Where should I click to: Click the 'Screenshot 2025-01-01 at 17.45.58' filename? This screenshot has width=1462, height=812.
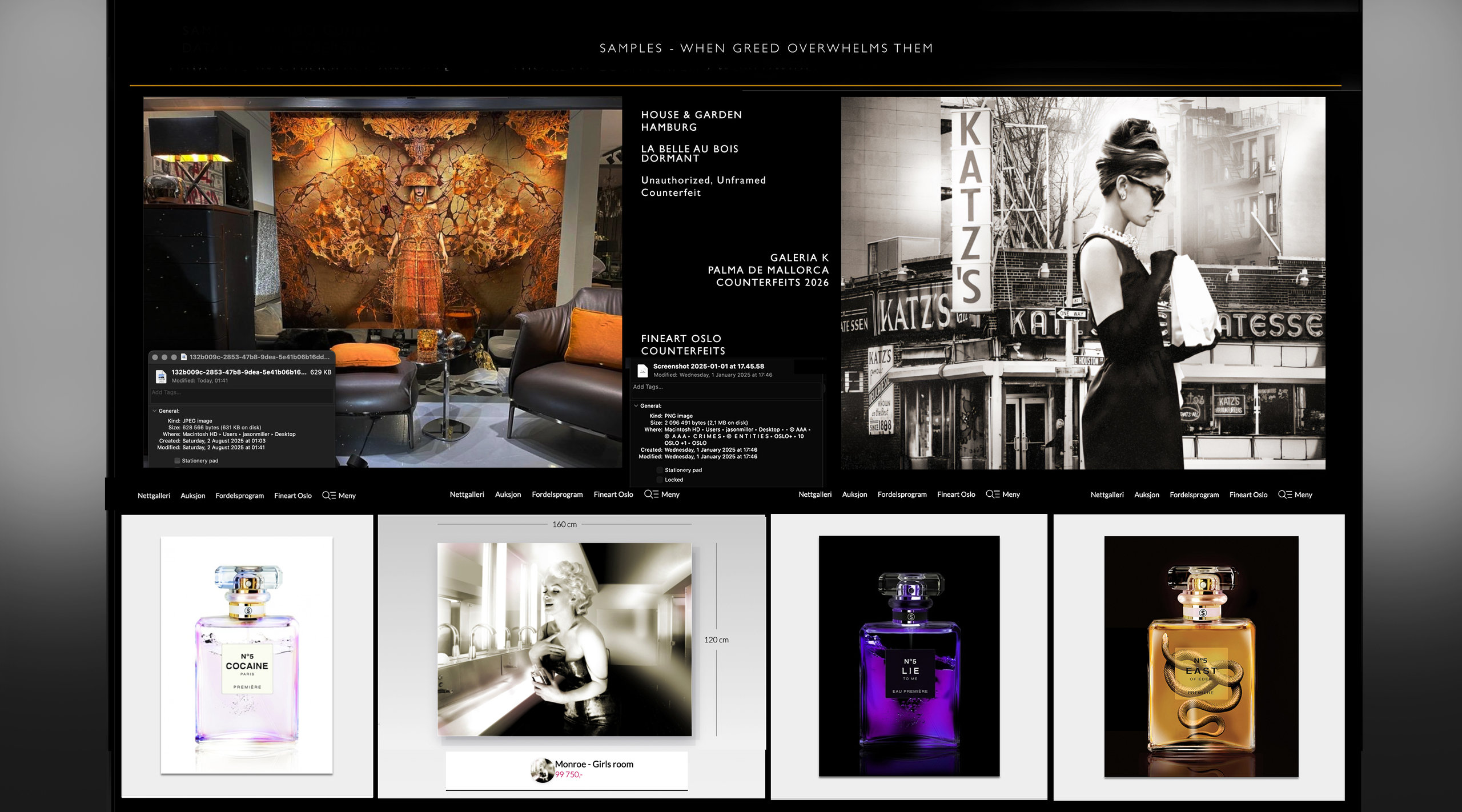point(709,367)
